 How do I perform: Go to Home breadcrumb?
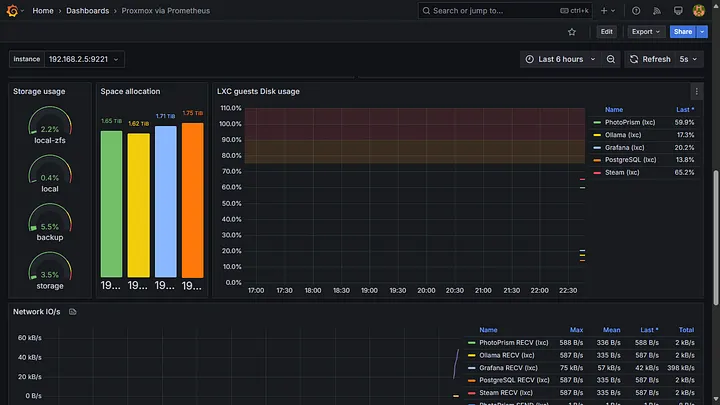[x=43, y=11]
